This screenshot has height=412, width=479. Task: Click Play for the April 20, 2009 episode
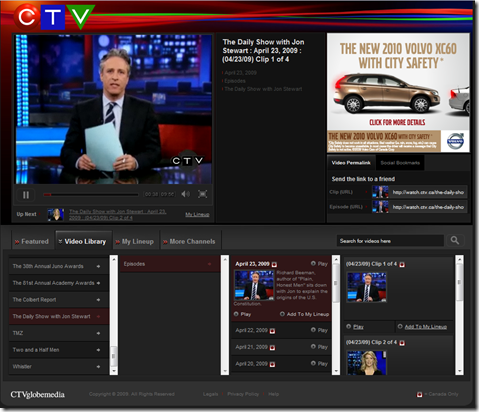point(319,363)
